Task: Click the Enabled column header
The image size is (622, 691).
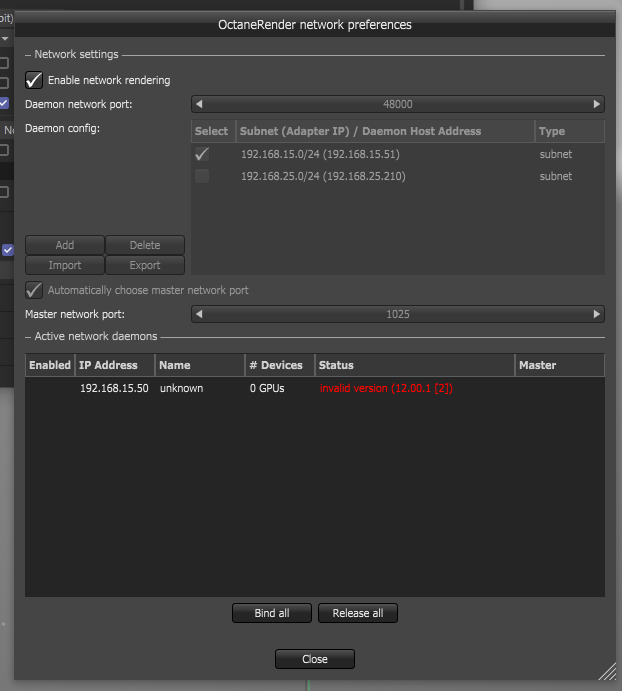Action: [50, 365]
